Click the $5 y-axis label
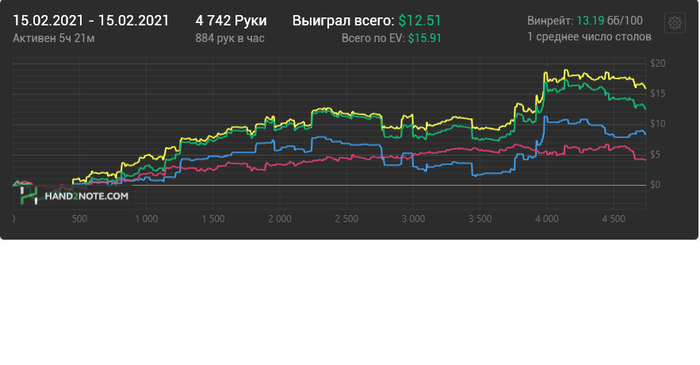Screen dimensions: 700x365 tap(655, 155)
